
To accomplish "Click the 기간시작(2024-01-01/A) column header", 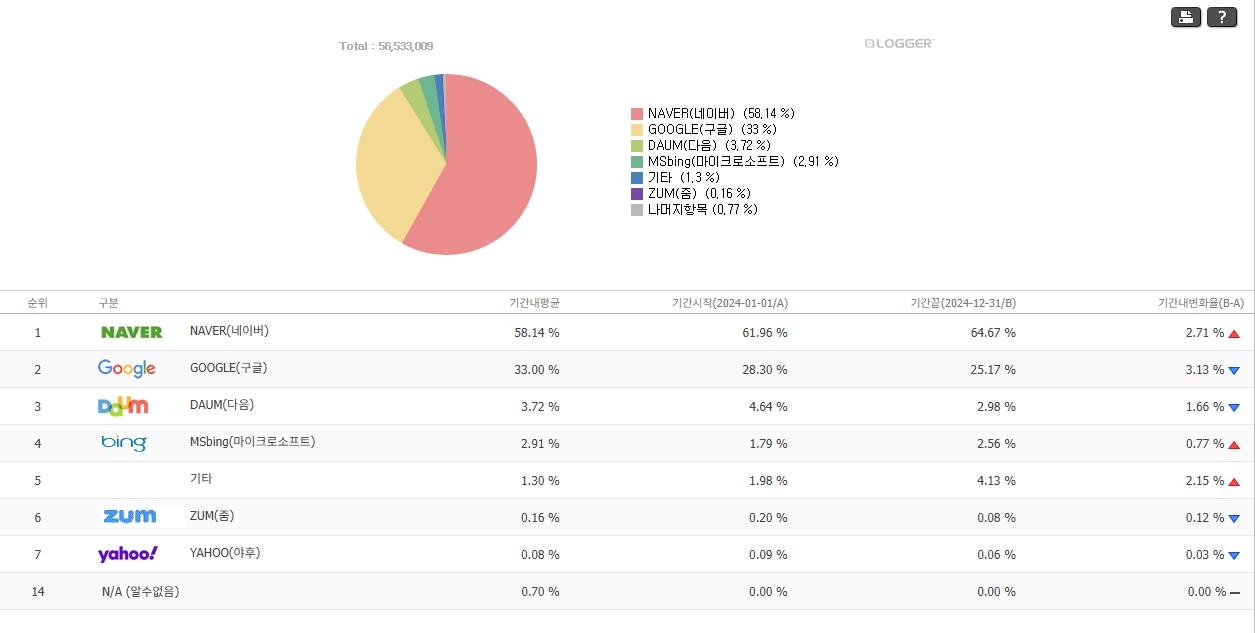I will click(x=730, y=303).
